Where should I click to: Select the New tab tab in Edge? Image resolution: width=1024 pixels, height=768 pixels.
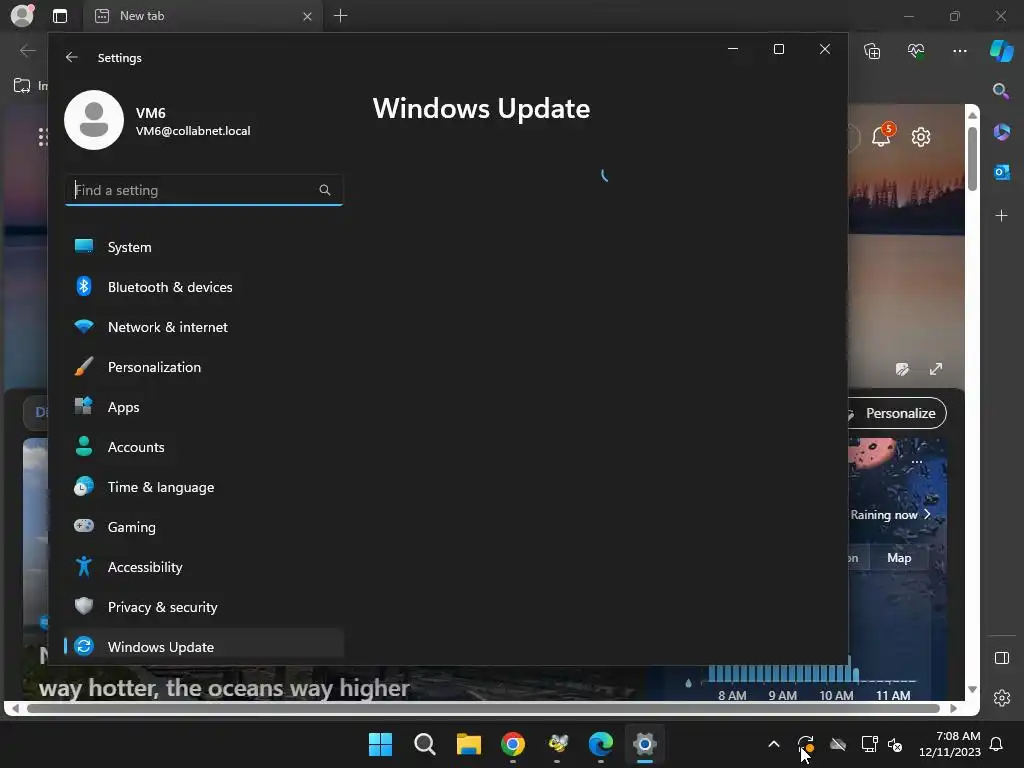(201, 16)
